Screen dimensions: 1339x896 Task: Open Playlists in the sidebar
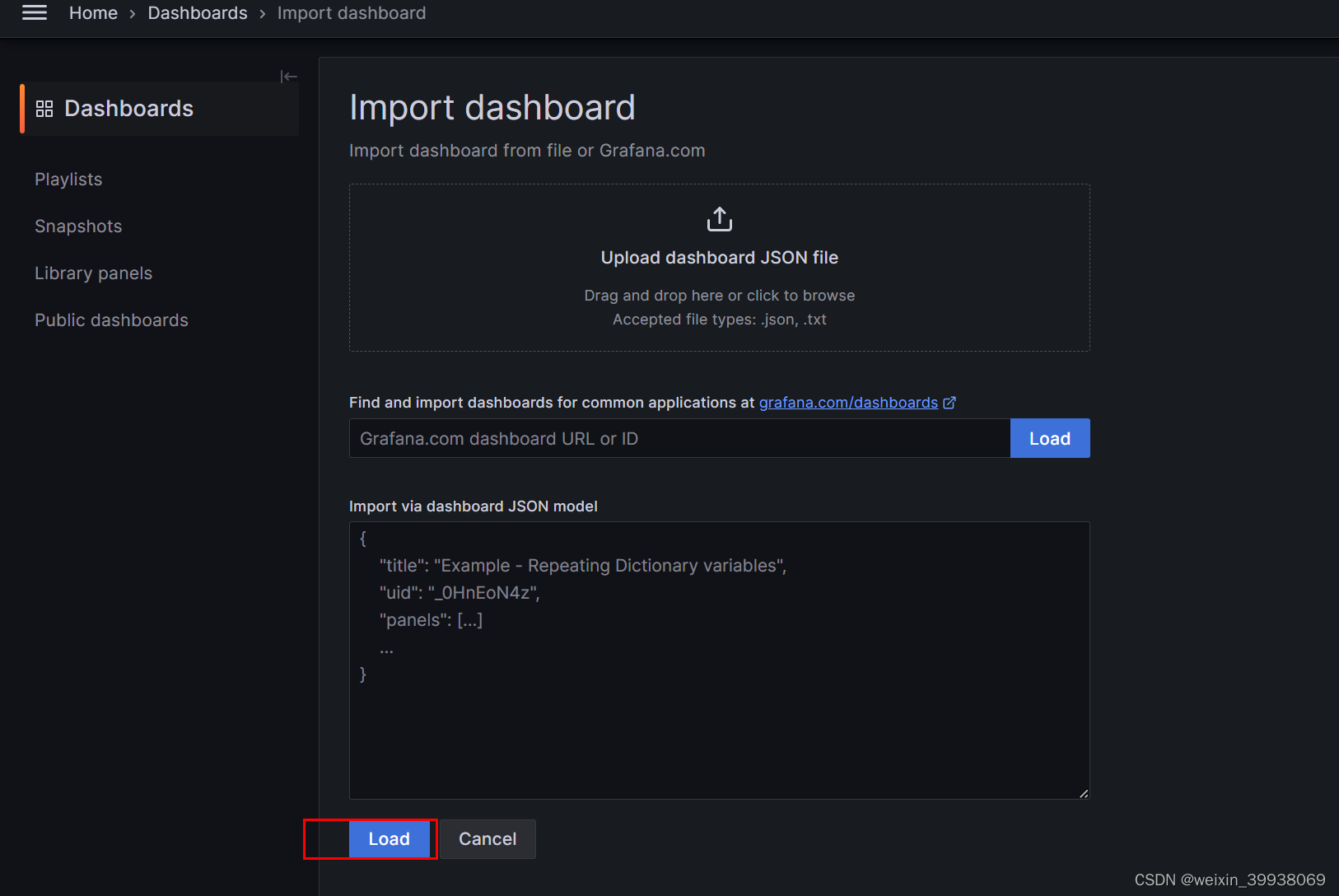pos(68,180)
